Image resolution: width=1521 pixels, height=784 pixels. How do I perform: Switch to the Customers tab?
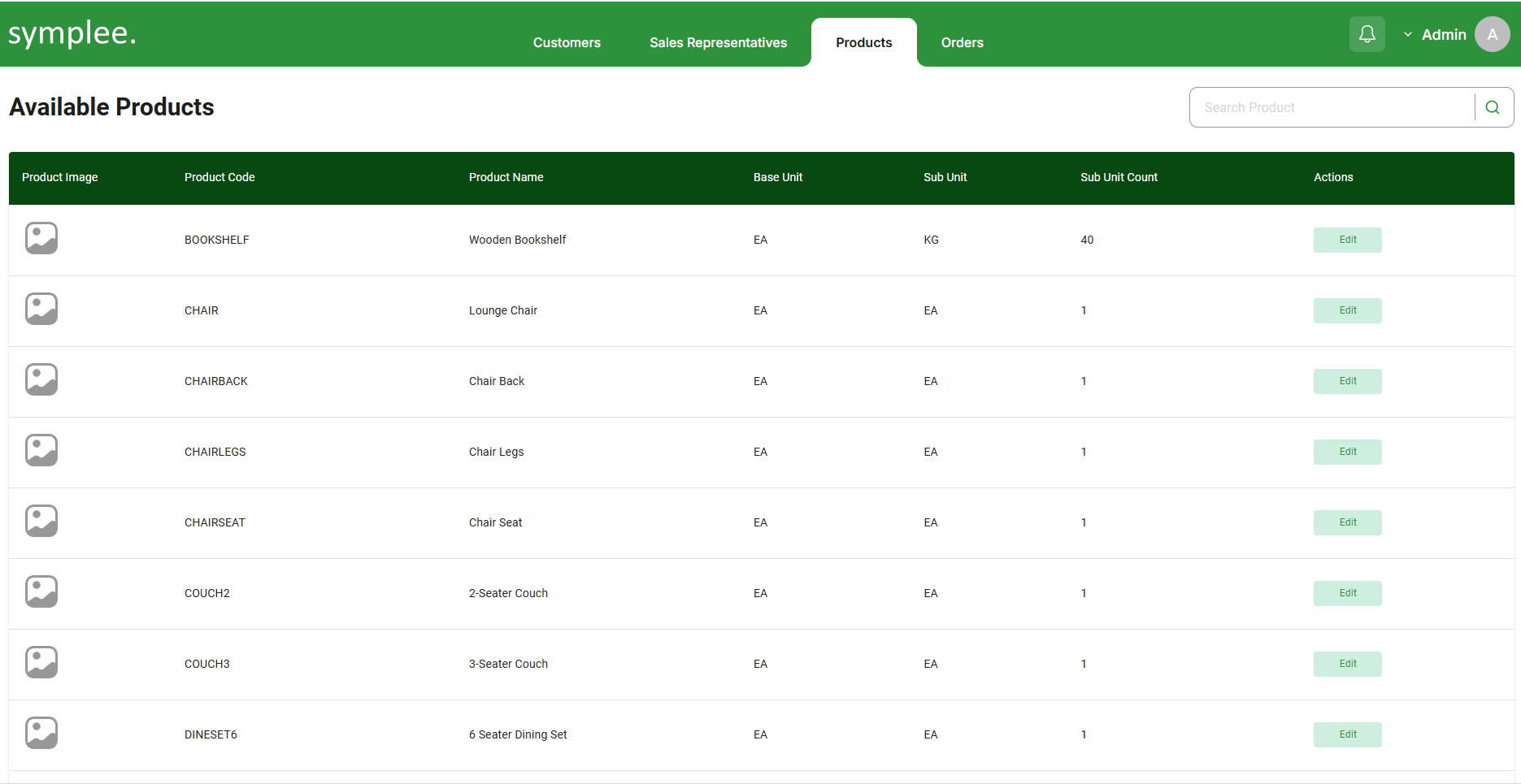(x=567, y=42)
